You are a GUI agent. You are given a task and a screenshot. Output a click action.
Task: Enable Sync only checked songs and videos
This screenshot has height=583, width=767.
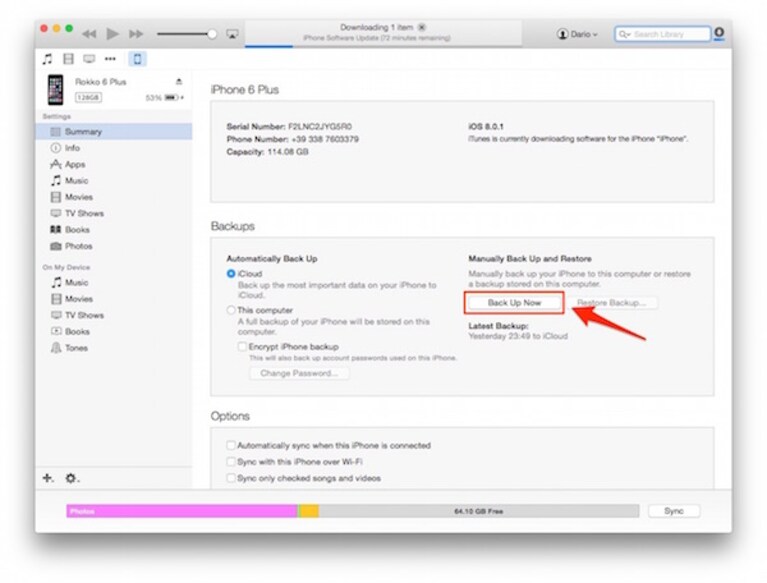pyautogui.click(x=231, y=478)
